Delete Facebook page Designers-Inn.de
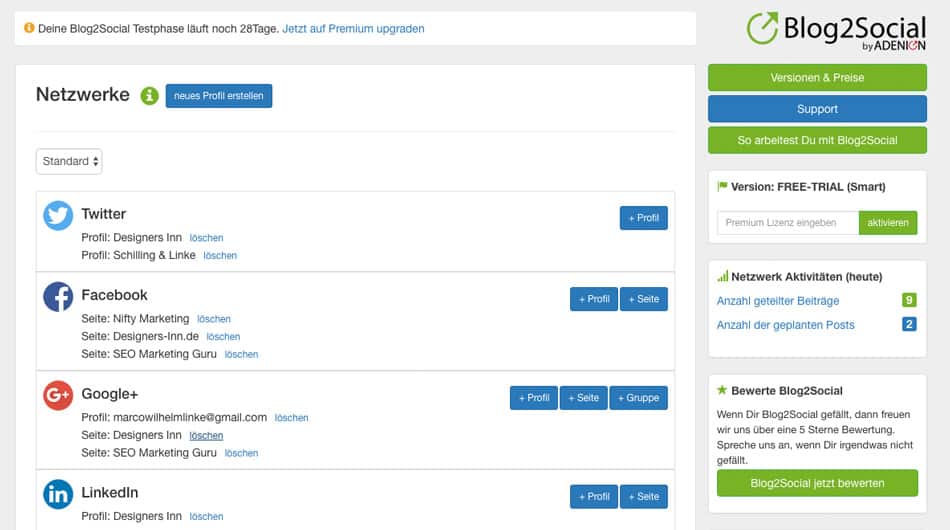Image resolution: width=950 pixels, height=530 pixels. pyautogui.click(x=223, y=336)
